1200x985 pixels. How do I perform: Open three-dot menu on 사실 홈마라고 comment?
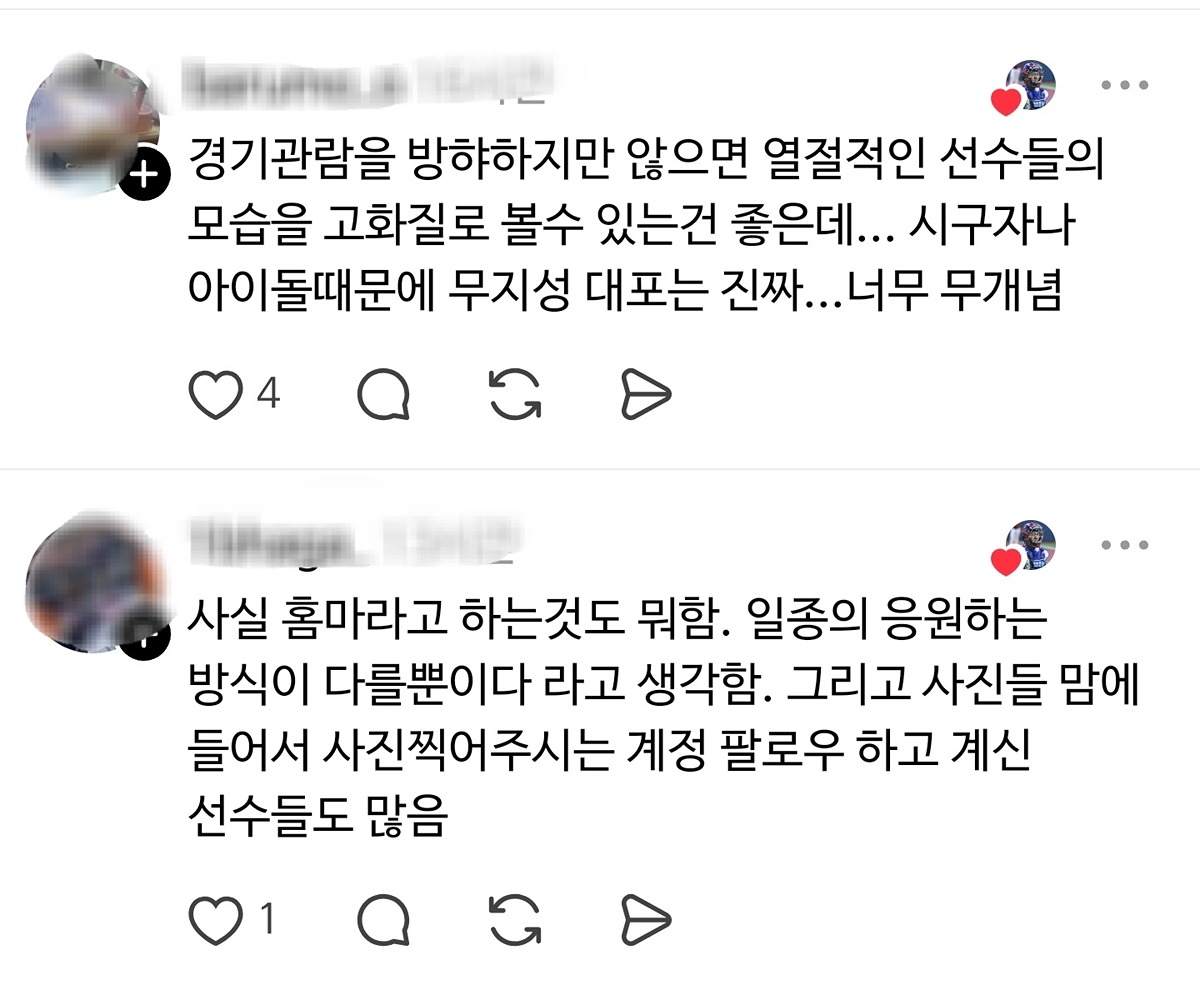tap(1124, 546)
